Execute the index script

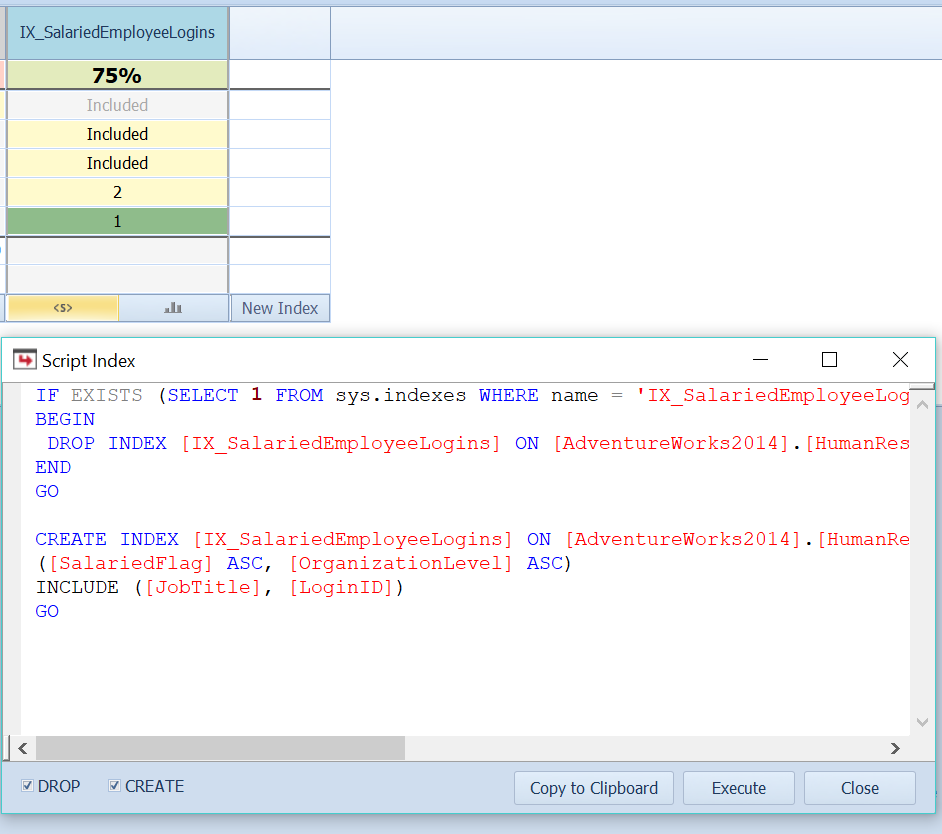pyautogui.click(x=738, y=787)
